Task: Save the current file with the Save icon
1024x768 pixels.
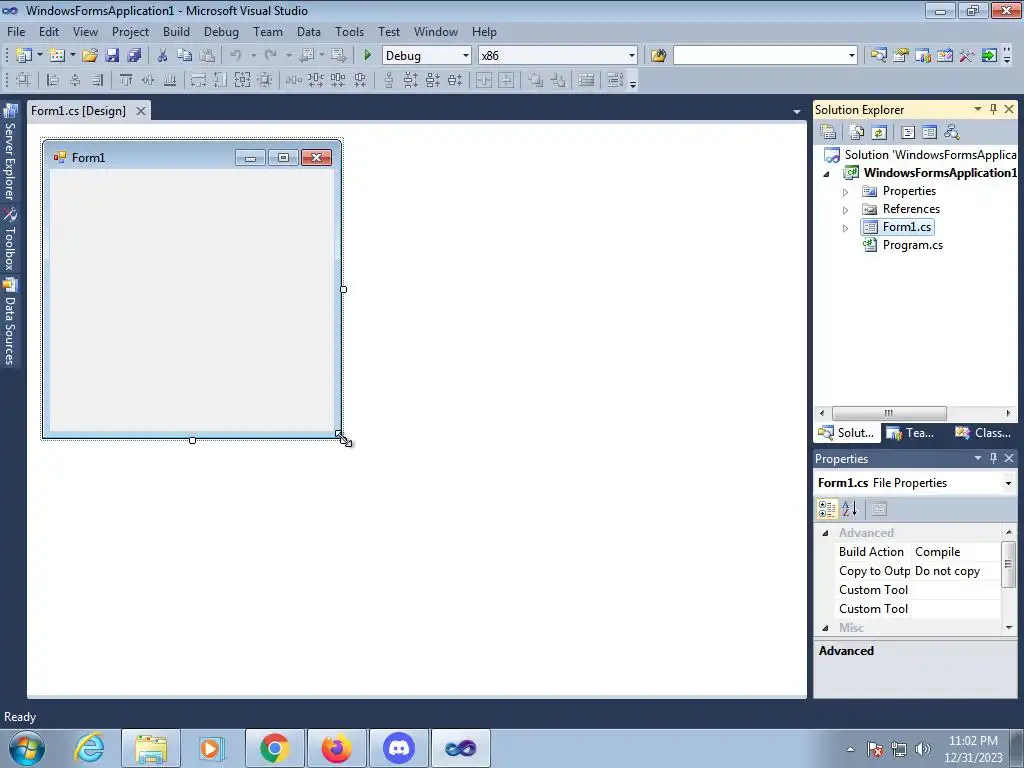Action: click(x=112, y=56)
